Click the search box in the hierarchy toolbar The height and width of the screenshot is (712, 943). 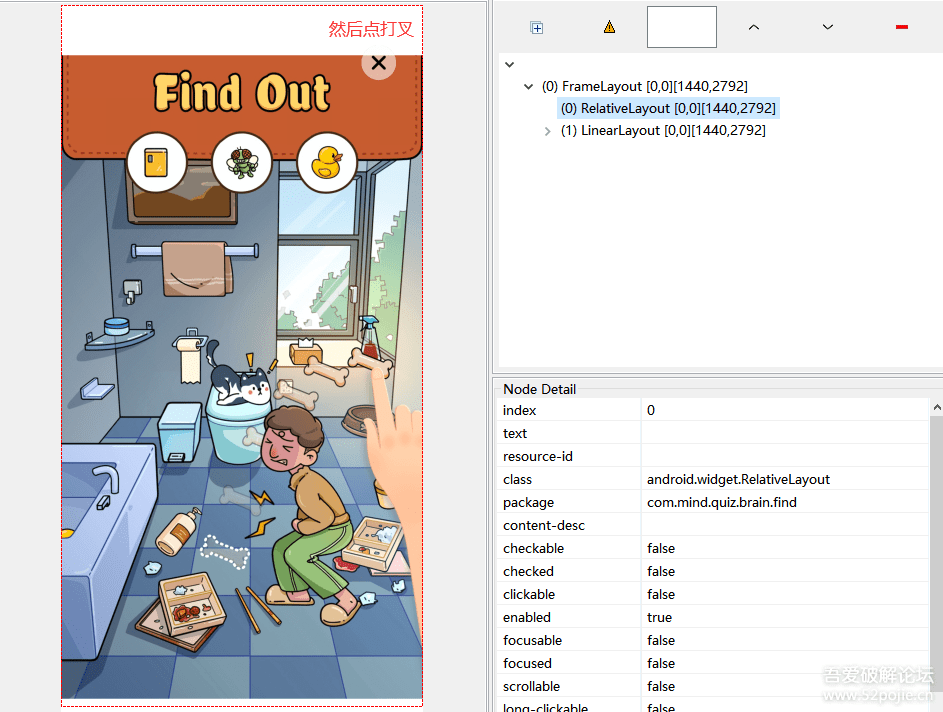[x=681, y=27]
